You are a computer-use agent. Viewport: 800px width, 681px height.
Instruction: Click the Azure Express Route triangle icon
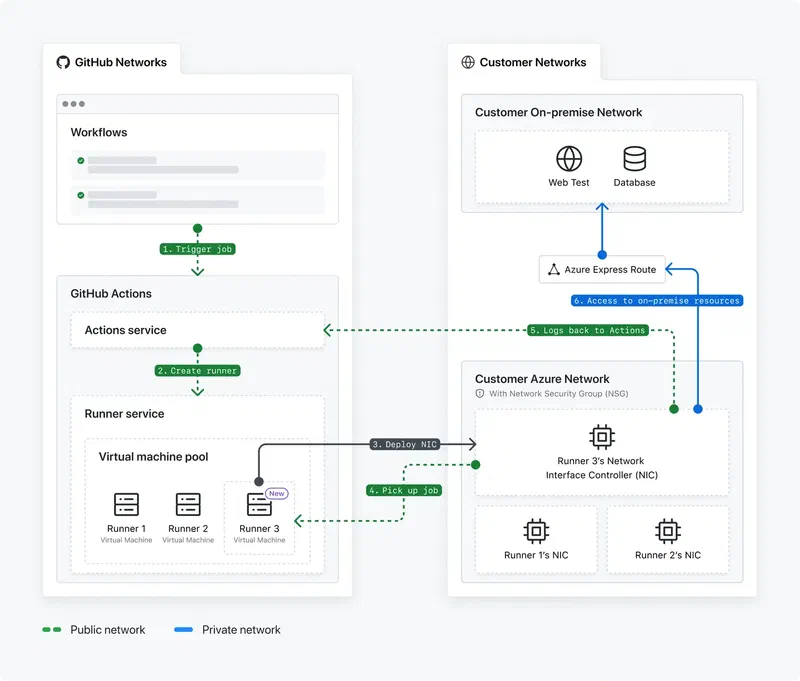552,269
